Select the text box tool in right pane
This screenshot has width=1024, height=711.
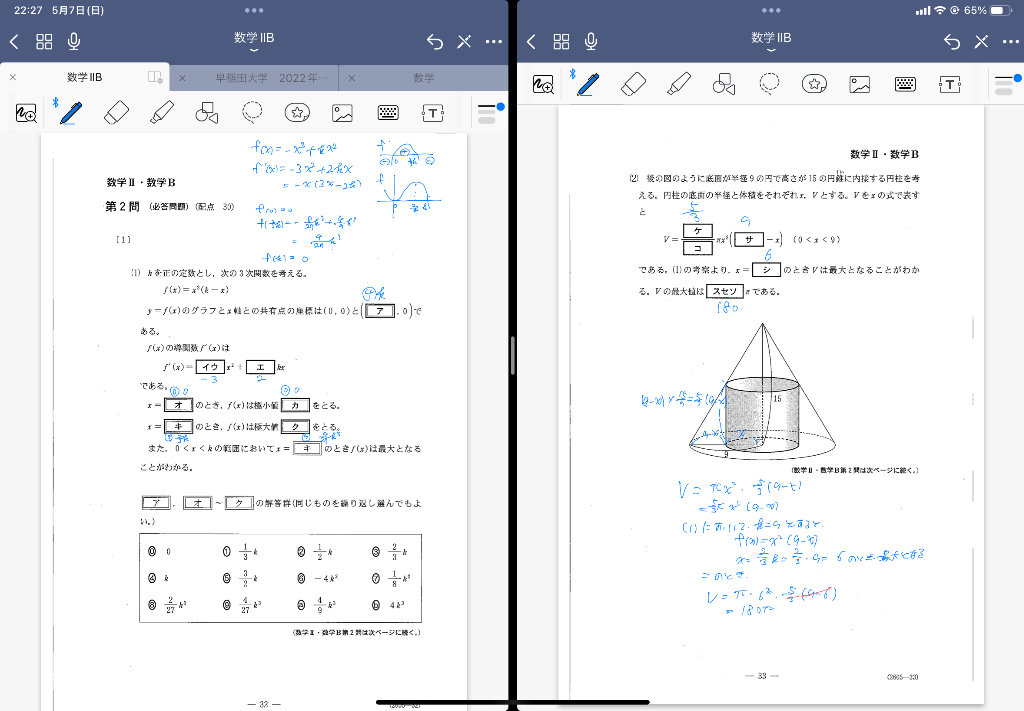pos(950,84)
